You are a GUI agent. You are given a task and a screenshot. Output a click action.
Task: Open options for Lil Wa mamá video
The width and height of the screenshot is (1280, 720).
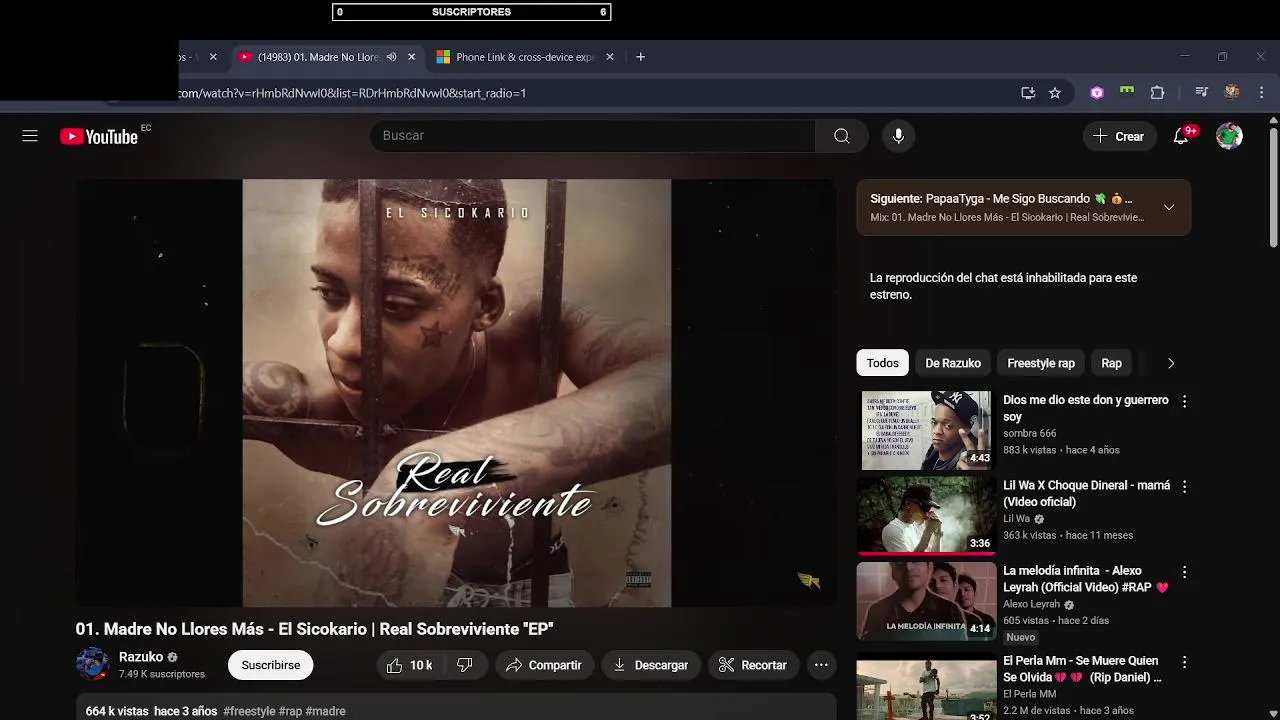click(x=1184, y=487)
